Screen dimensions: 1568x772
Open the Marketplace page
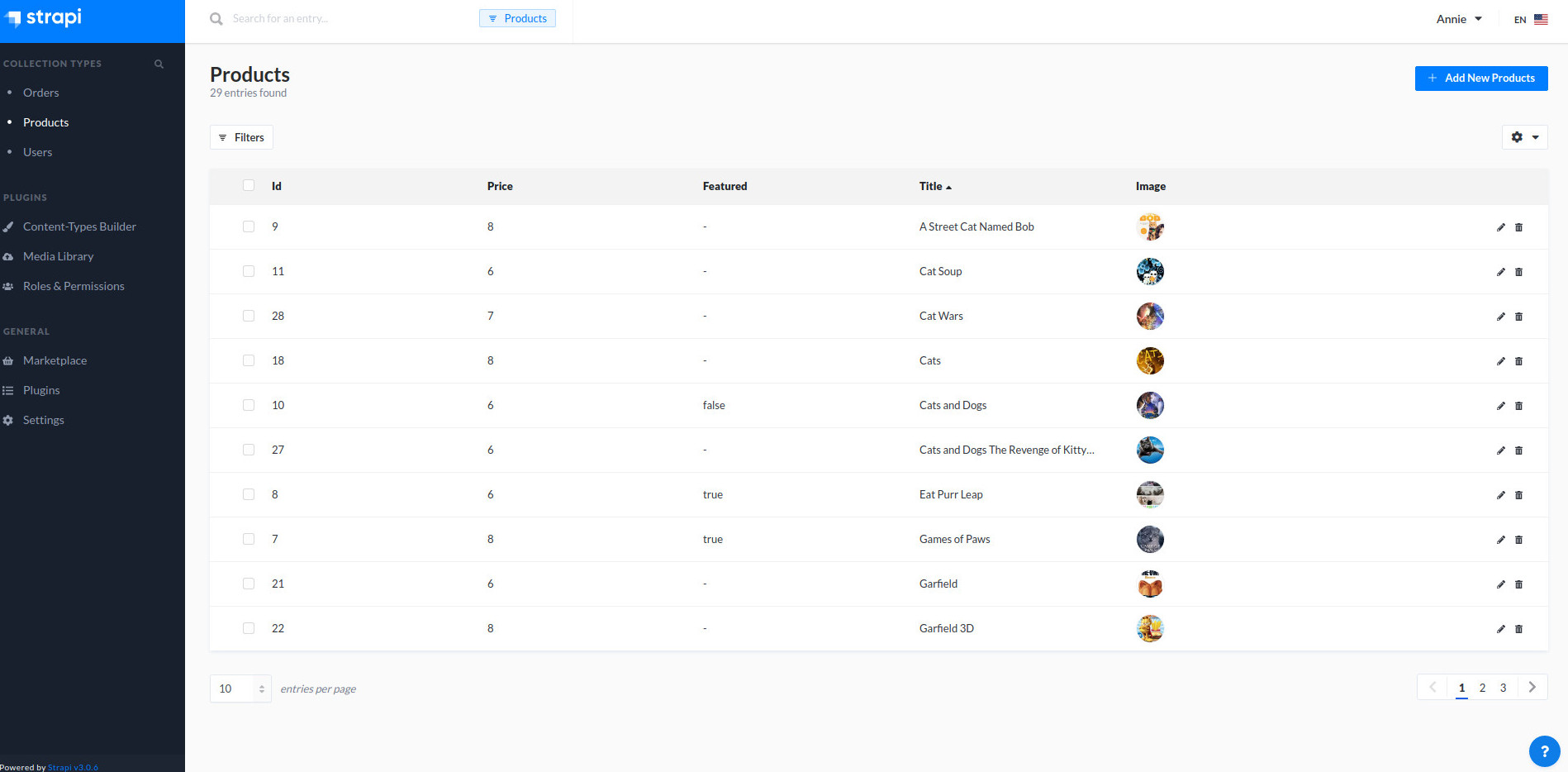click(55, 360)
